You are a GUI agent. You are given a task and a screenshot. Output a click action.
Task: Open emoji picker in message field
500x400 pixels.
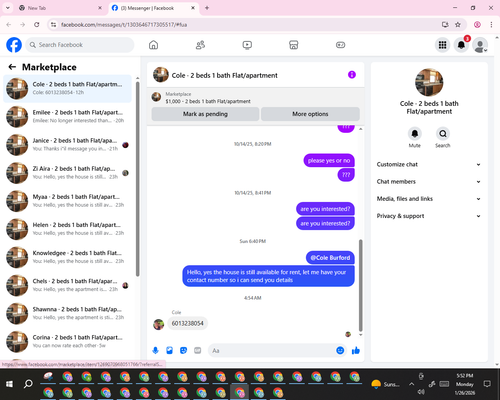coord(340,350)
